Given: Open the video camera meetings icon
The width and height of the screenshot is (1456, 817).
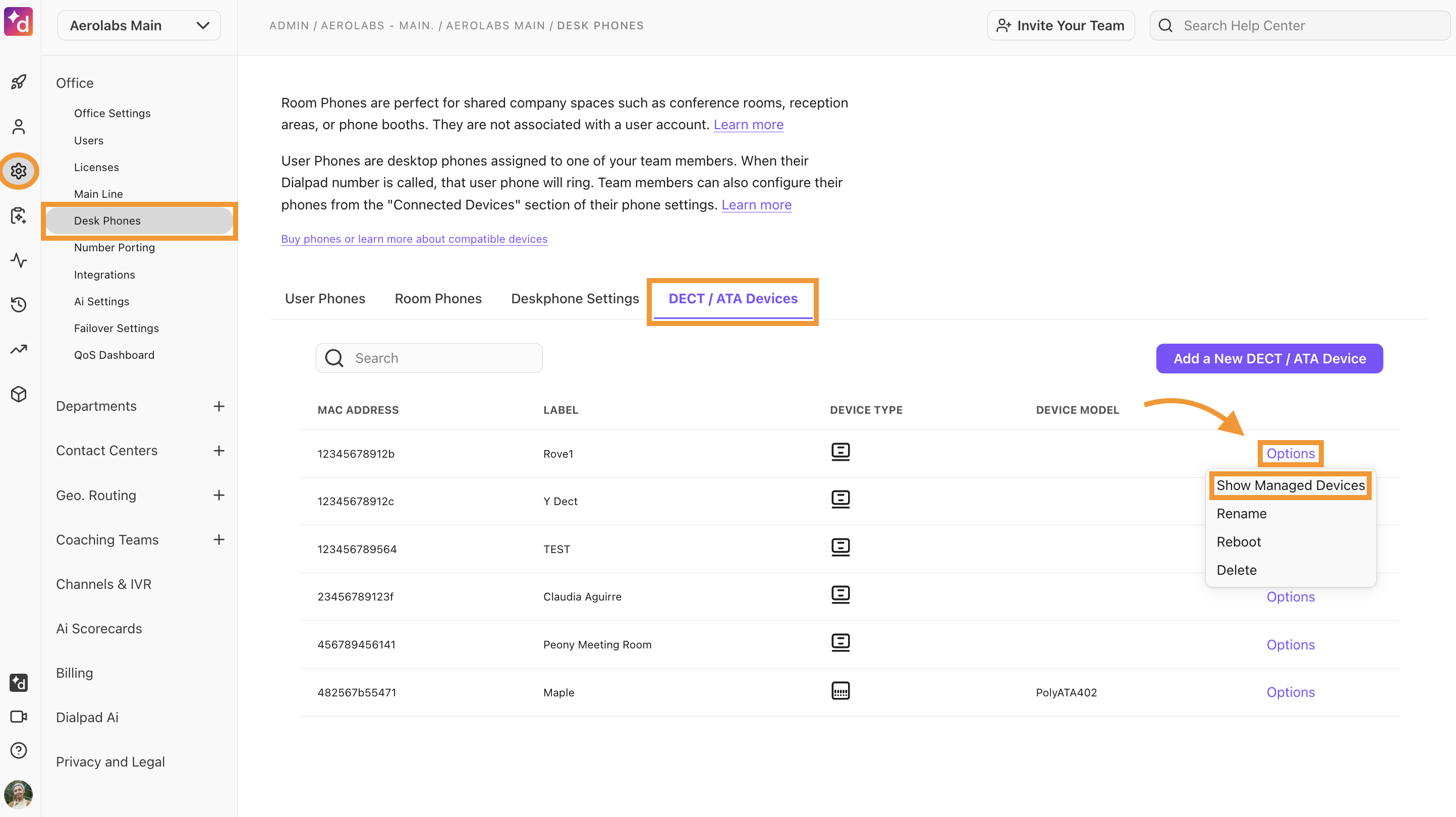Looking at the screenshot, I should [19, 717].
